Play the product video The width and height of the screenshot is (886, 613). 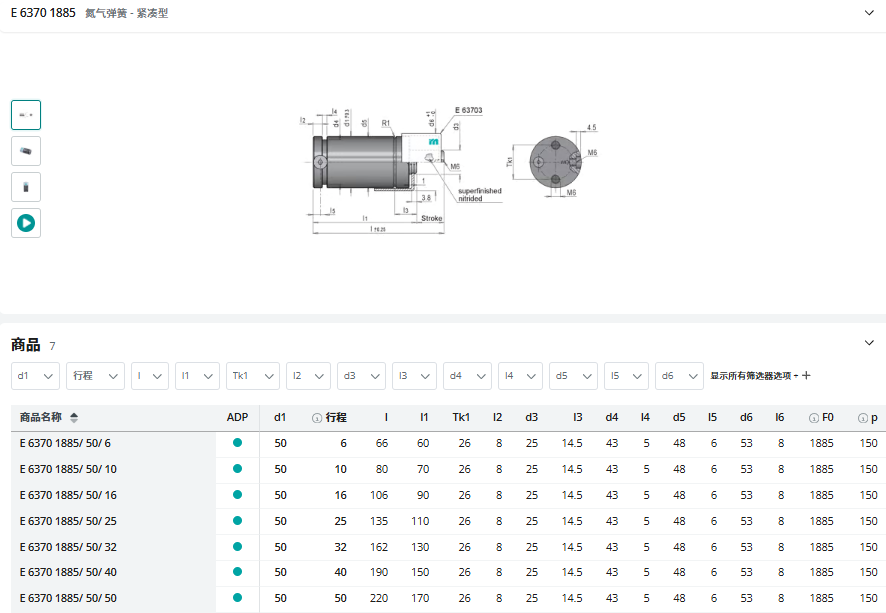tap(26, 223)
